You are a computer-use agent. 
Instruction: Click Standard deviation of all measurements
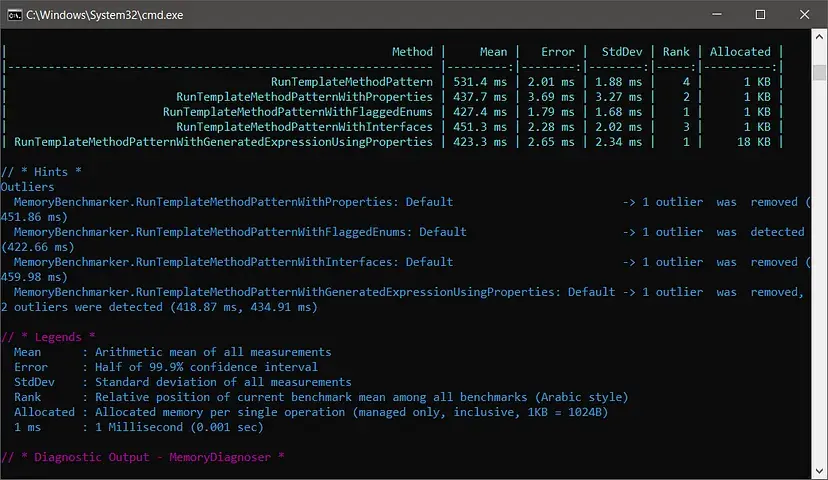point(223,382)
